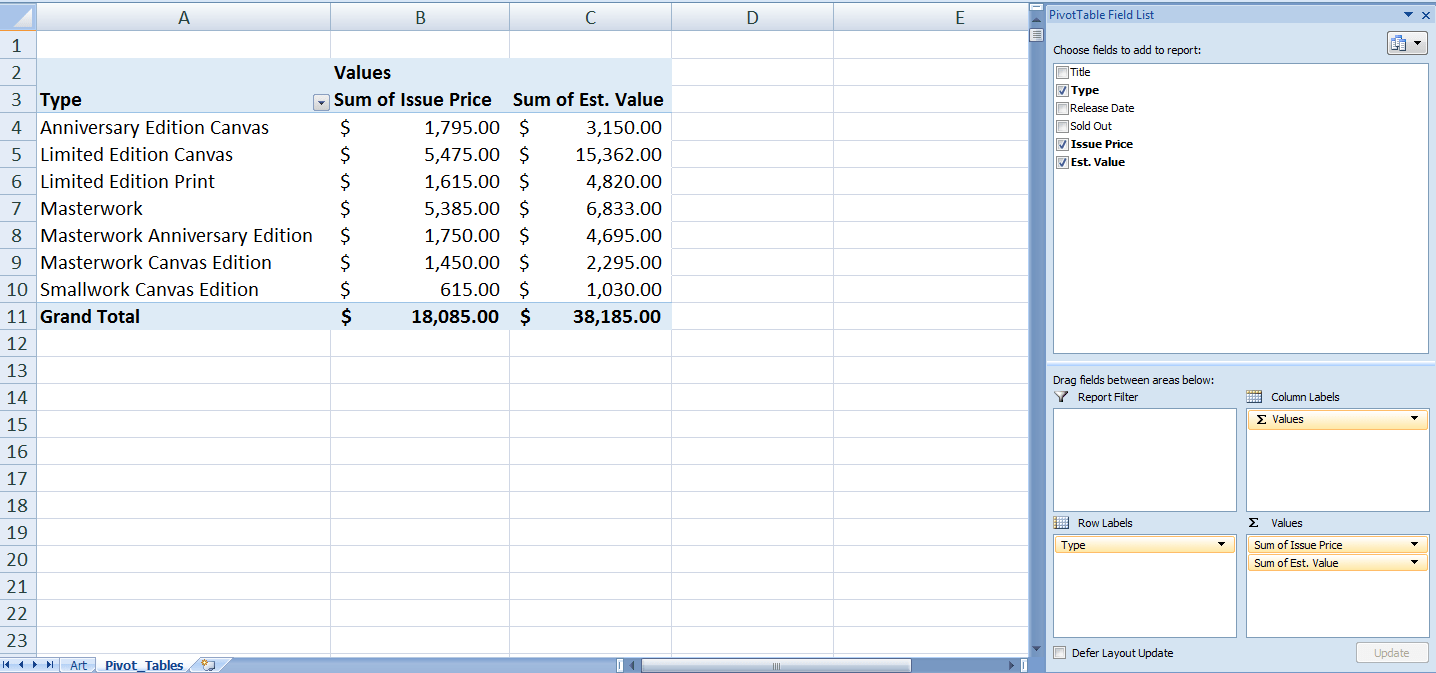Image resolution: width=1436 pixels, height=673 pixels.
Task: Click the Update button
Action: [1392, 653]
